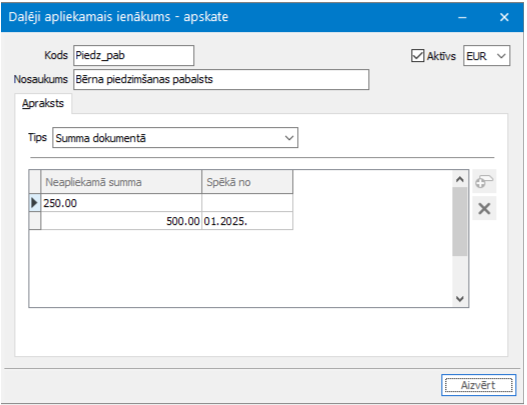
Task: Click the Kods field containing Piedz_pab
Action: [133, 55]
